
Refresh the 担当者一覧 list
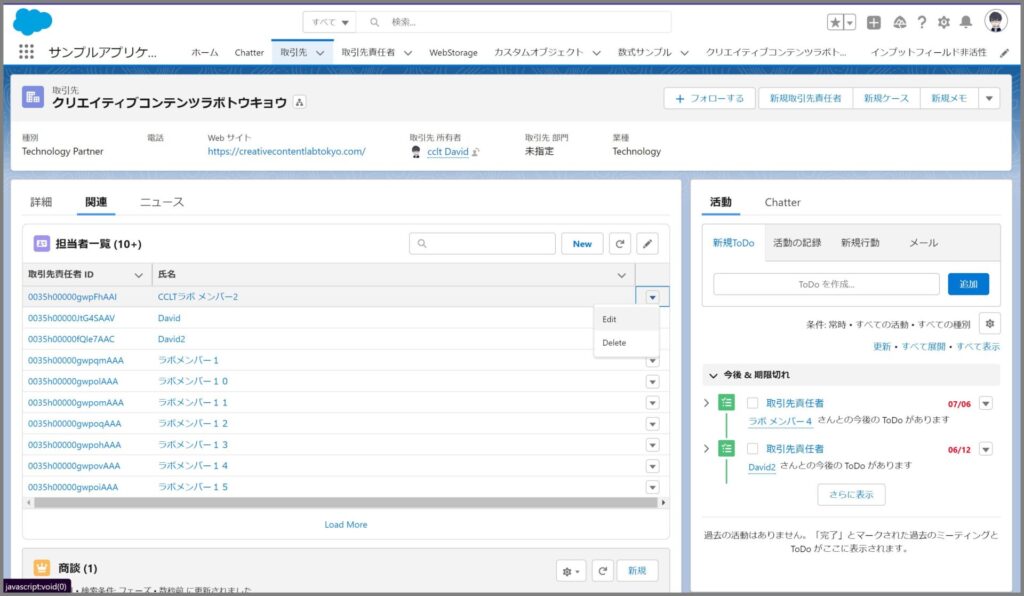click(620, 243)
